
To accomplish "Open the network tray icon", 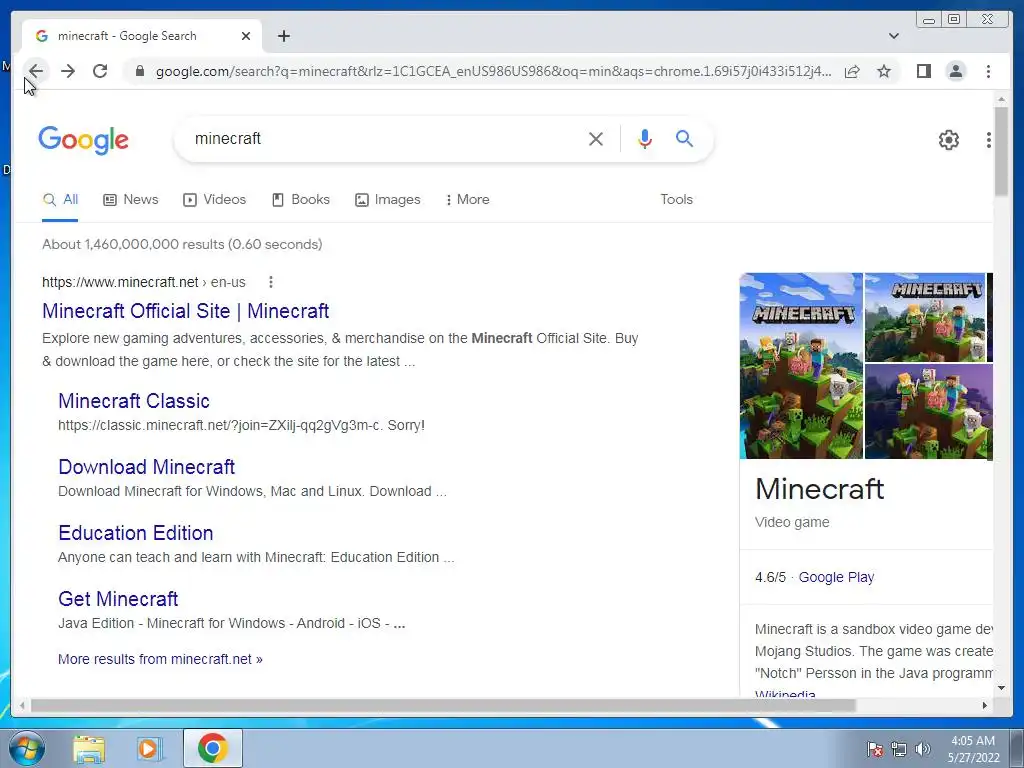I will [899, 749].
